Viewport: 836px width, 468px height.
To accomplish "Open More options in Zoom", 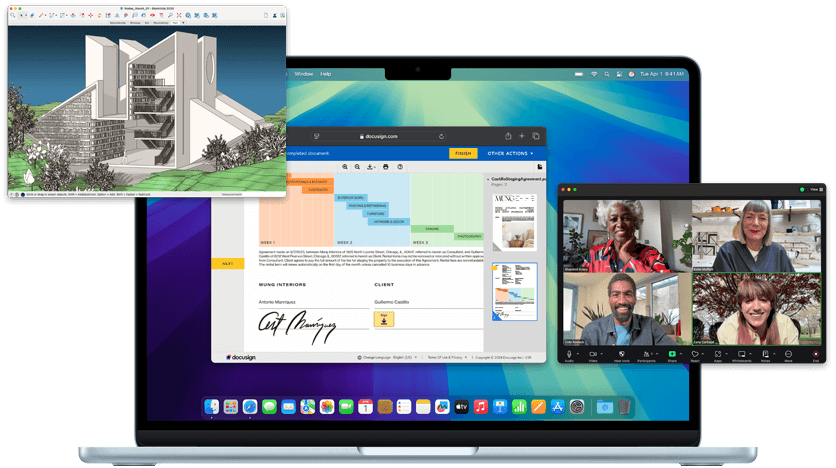I will (788, 356).
